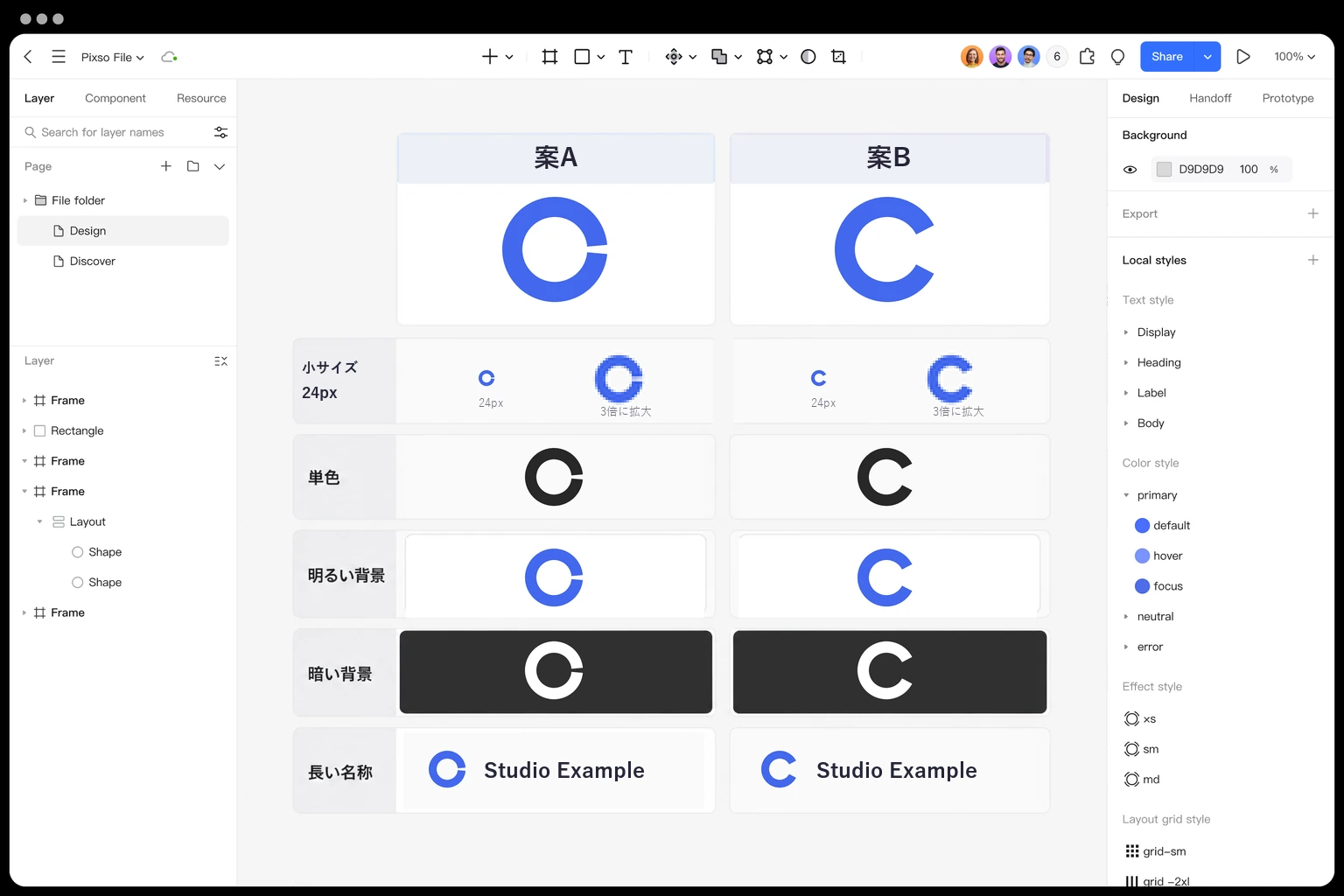Viewport: 1344px width, 896px height.
Task: Collapse all layers icon
Action: 220,361
